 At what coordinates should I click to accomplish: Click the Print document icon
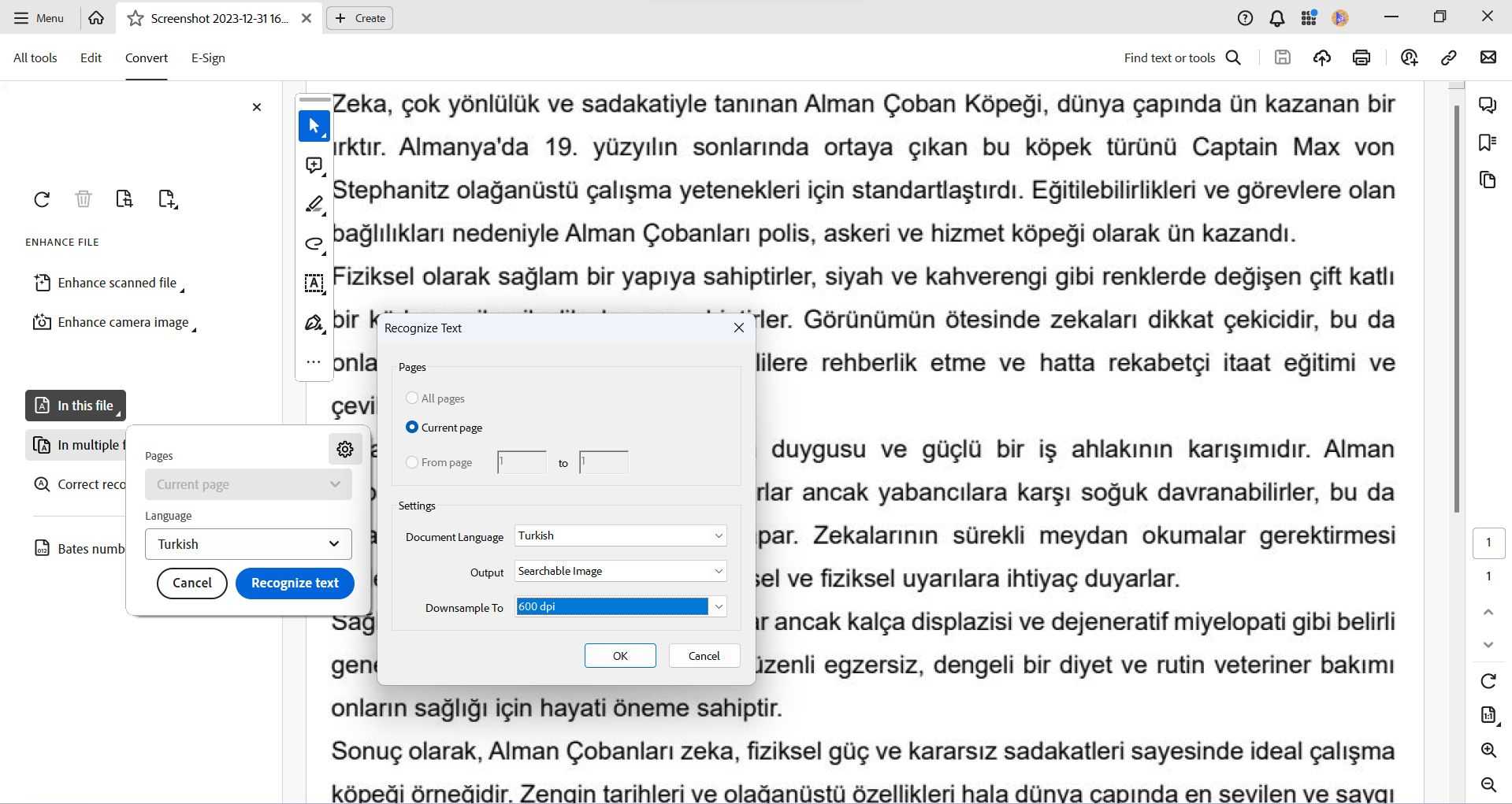[x=1362, y=57]
